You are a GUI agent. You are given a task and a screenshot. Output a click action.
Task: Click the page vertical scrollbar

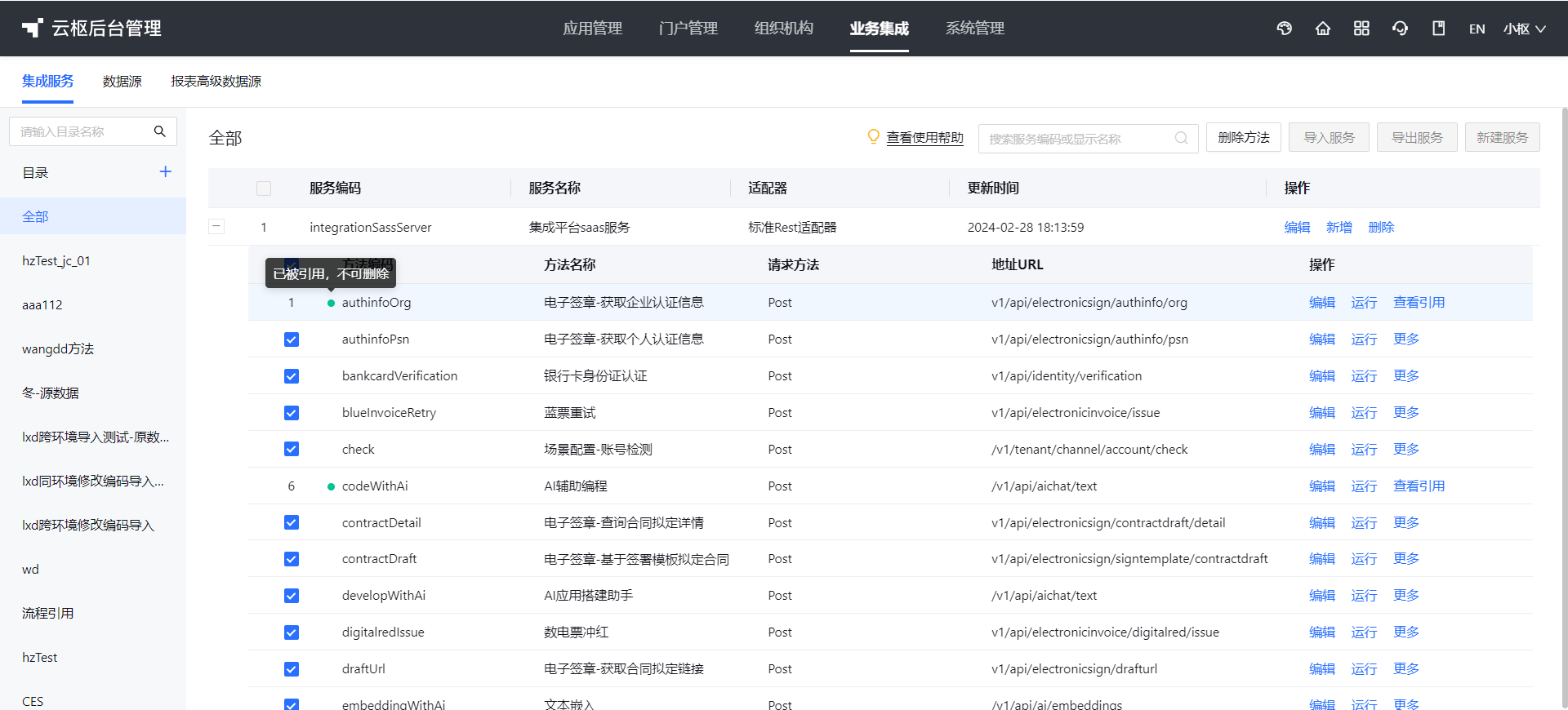coord(1564,408)
